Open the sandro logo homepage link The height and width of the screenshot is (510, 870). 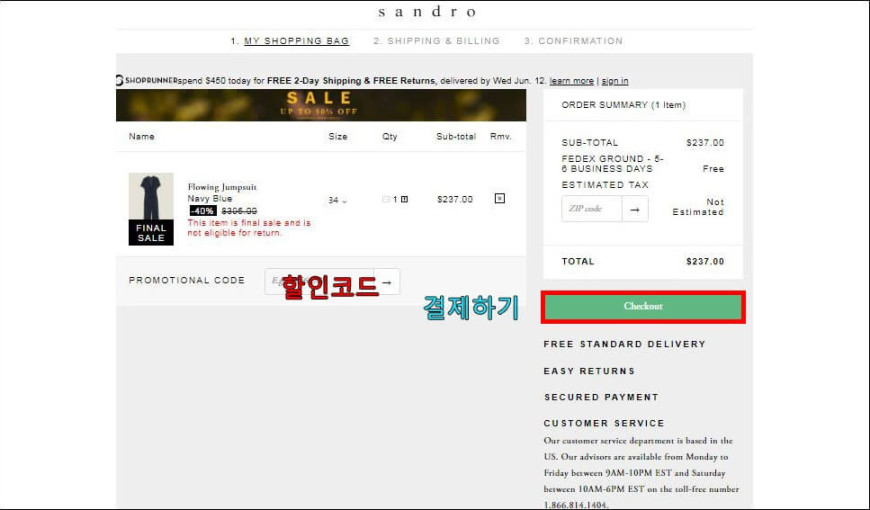(427, 11)
